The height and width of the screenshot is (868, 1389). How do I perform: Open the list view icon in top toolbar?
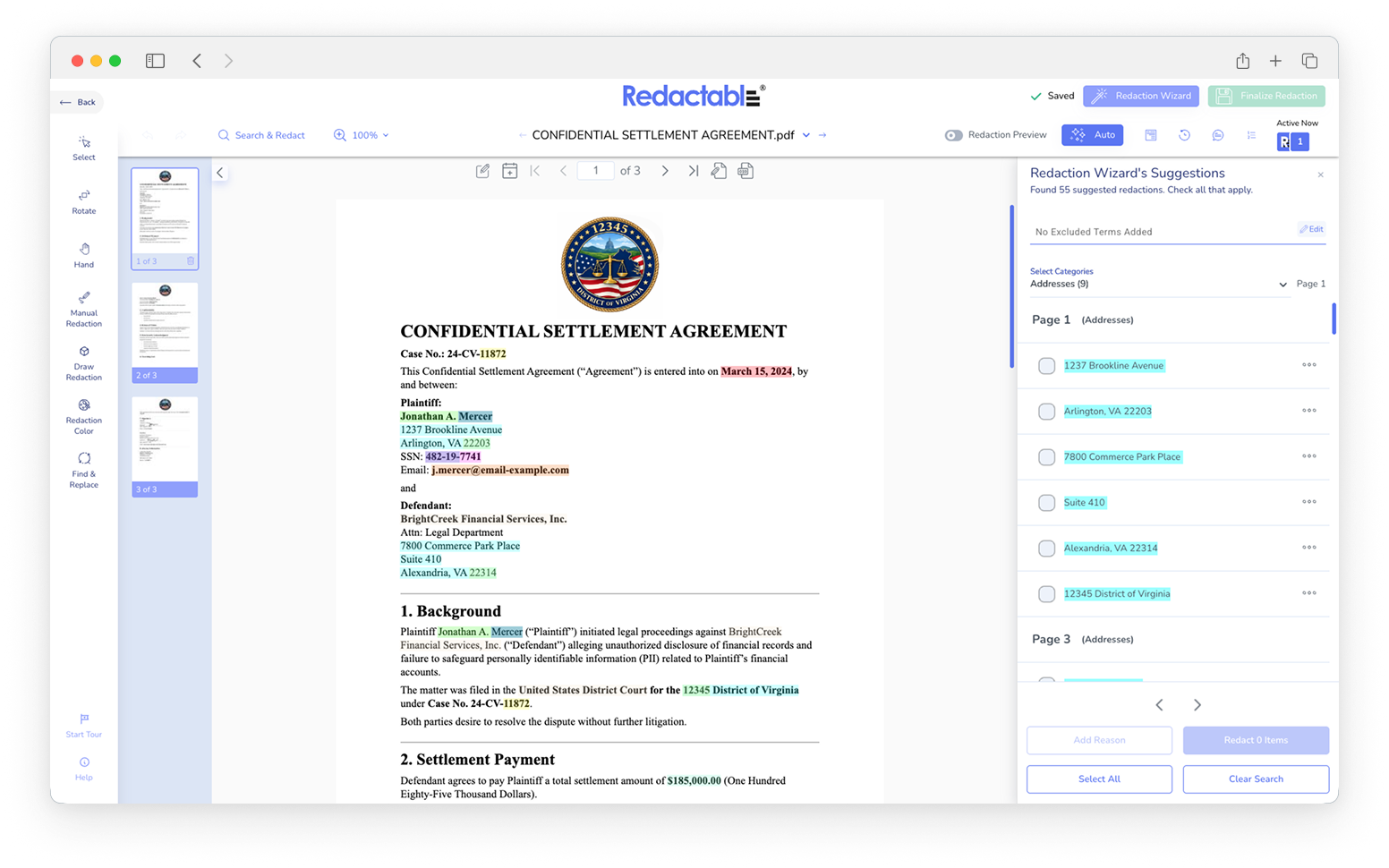(1251, 135)
